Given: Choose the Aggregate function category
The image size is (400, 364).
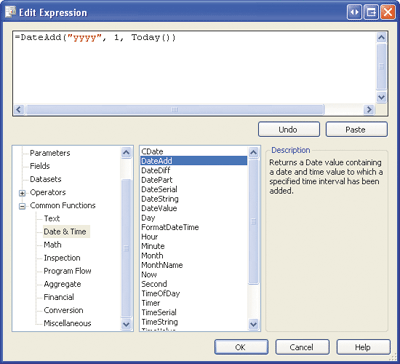Looking at the screenshot, I should click(63, 284).
